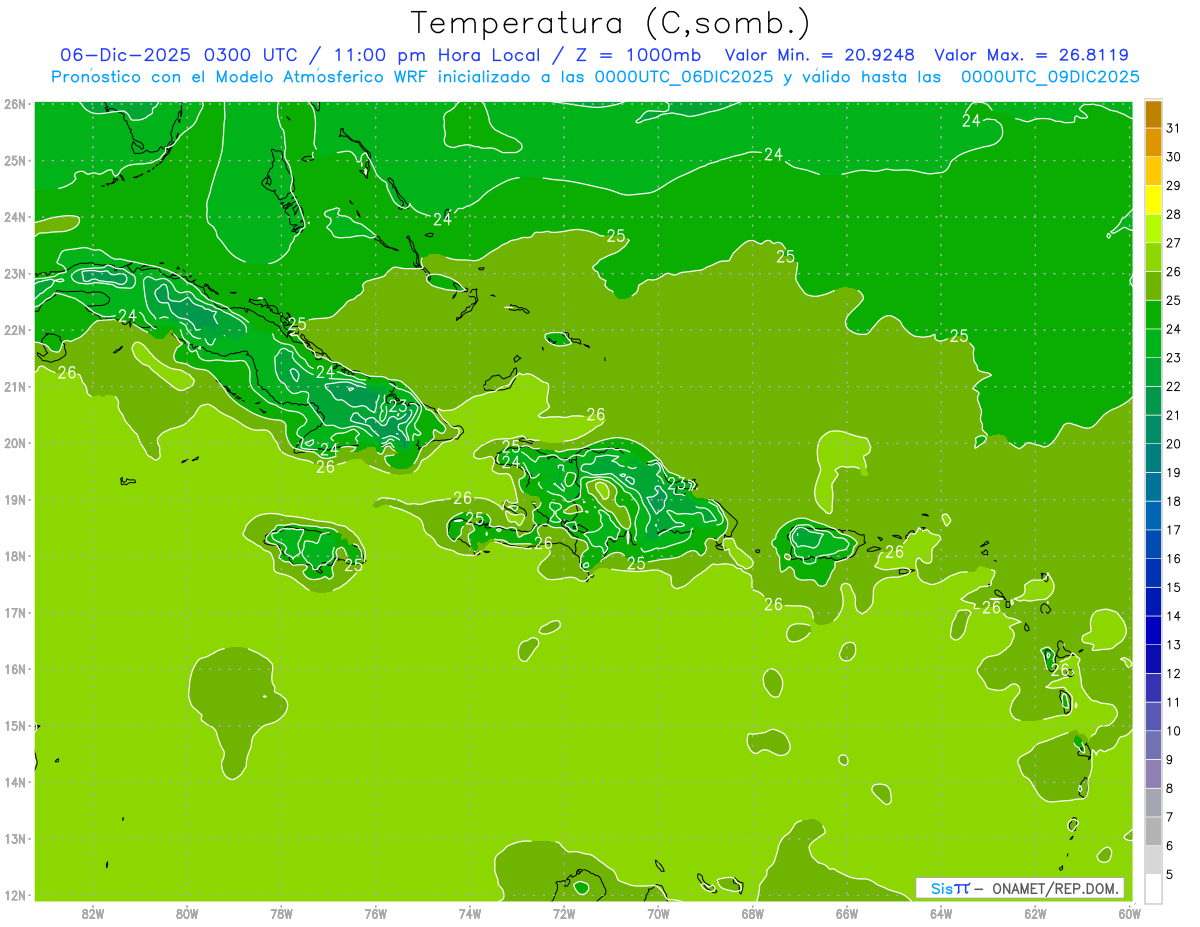Click the '22N' latitude axis label

(14, 330)
